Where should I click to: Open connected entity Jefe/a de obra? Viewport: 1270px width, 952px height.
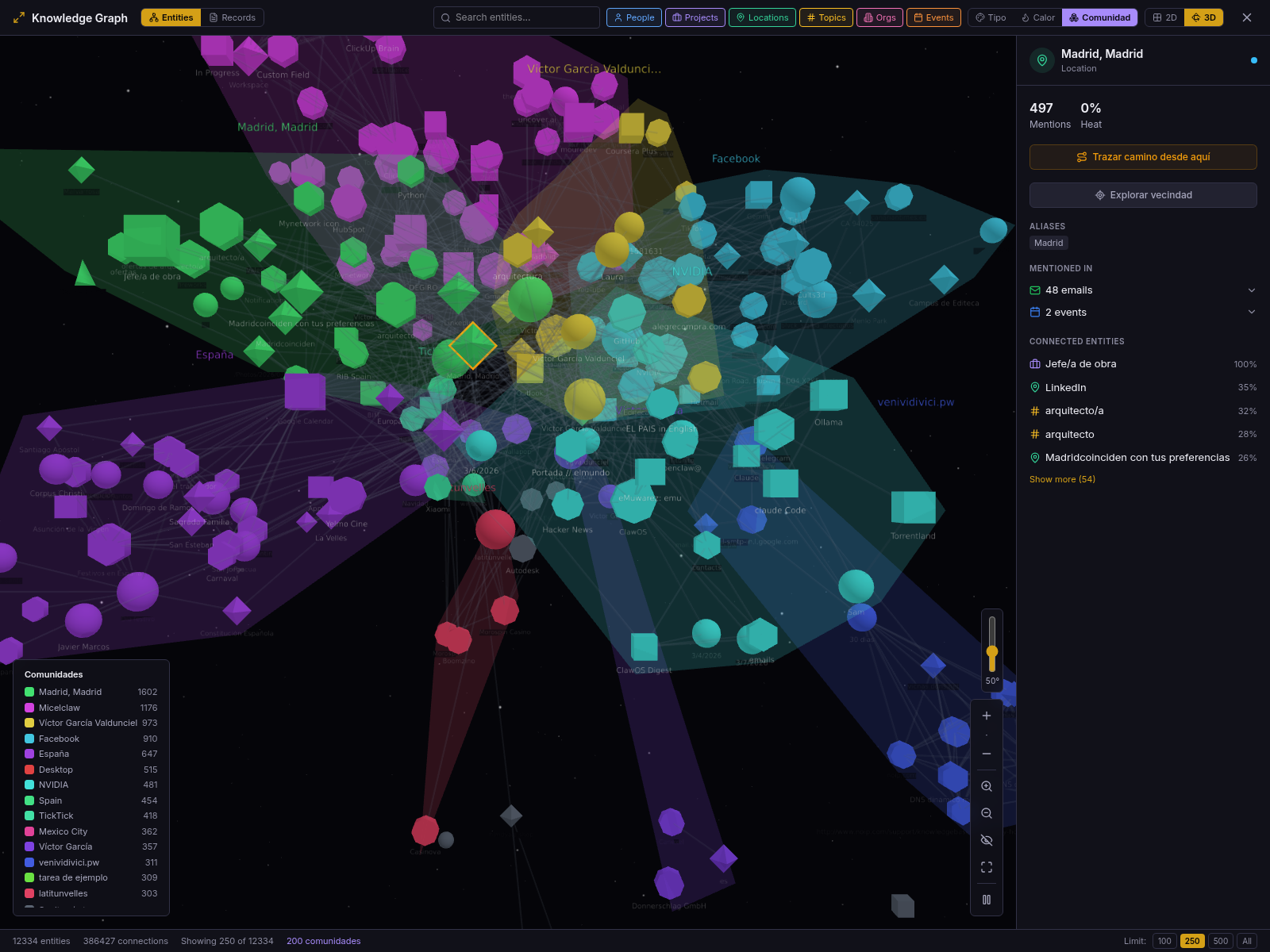pyautogui.click(x=1143, y=364)
